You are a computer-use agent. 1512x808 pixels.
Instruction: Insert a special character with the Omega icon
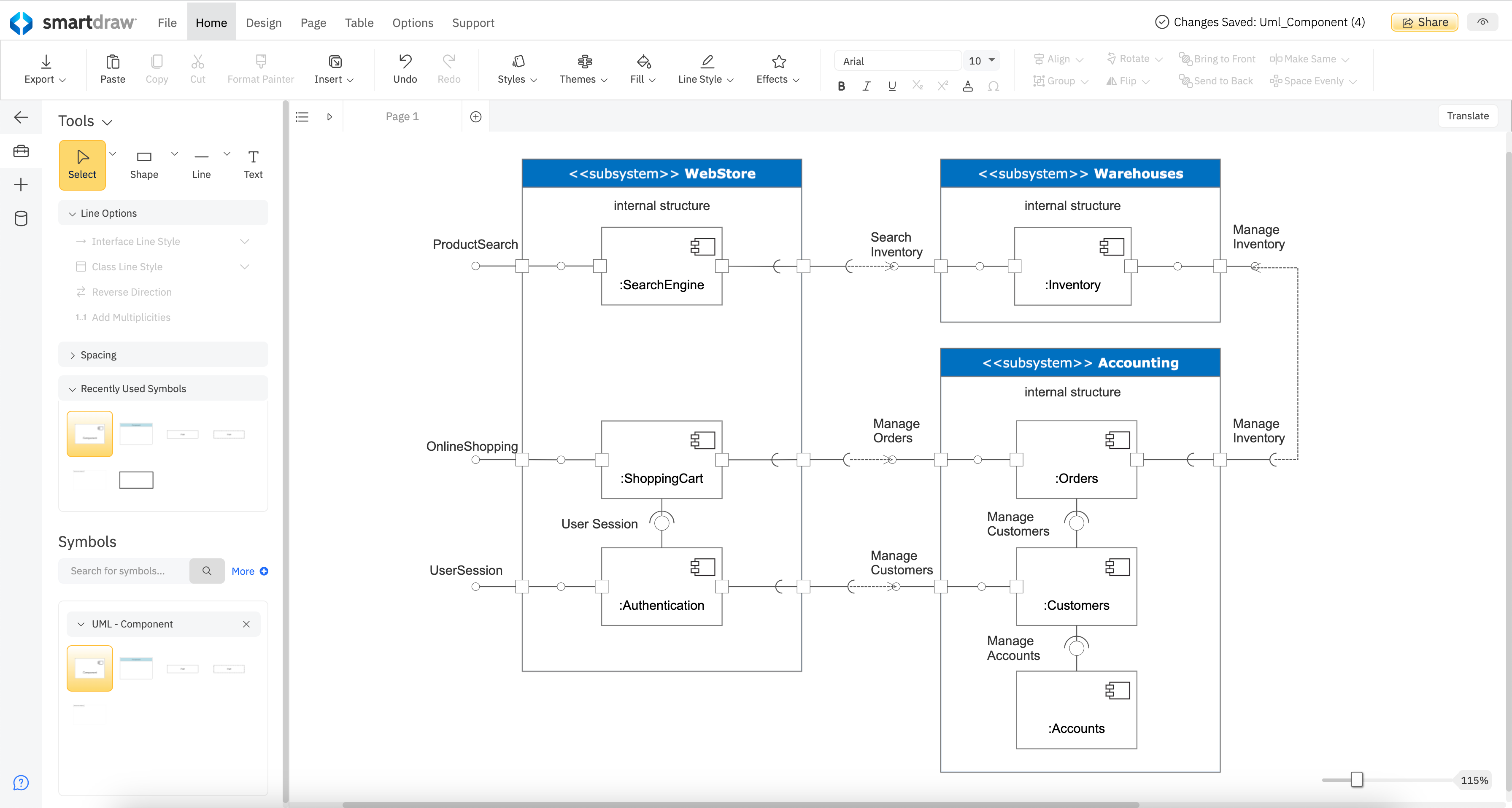tap(994, 86)
